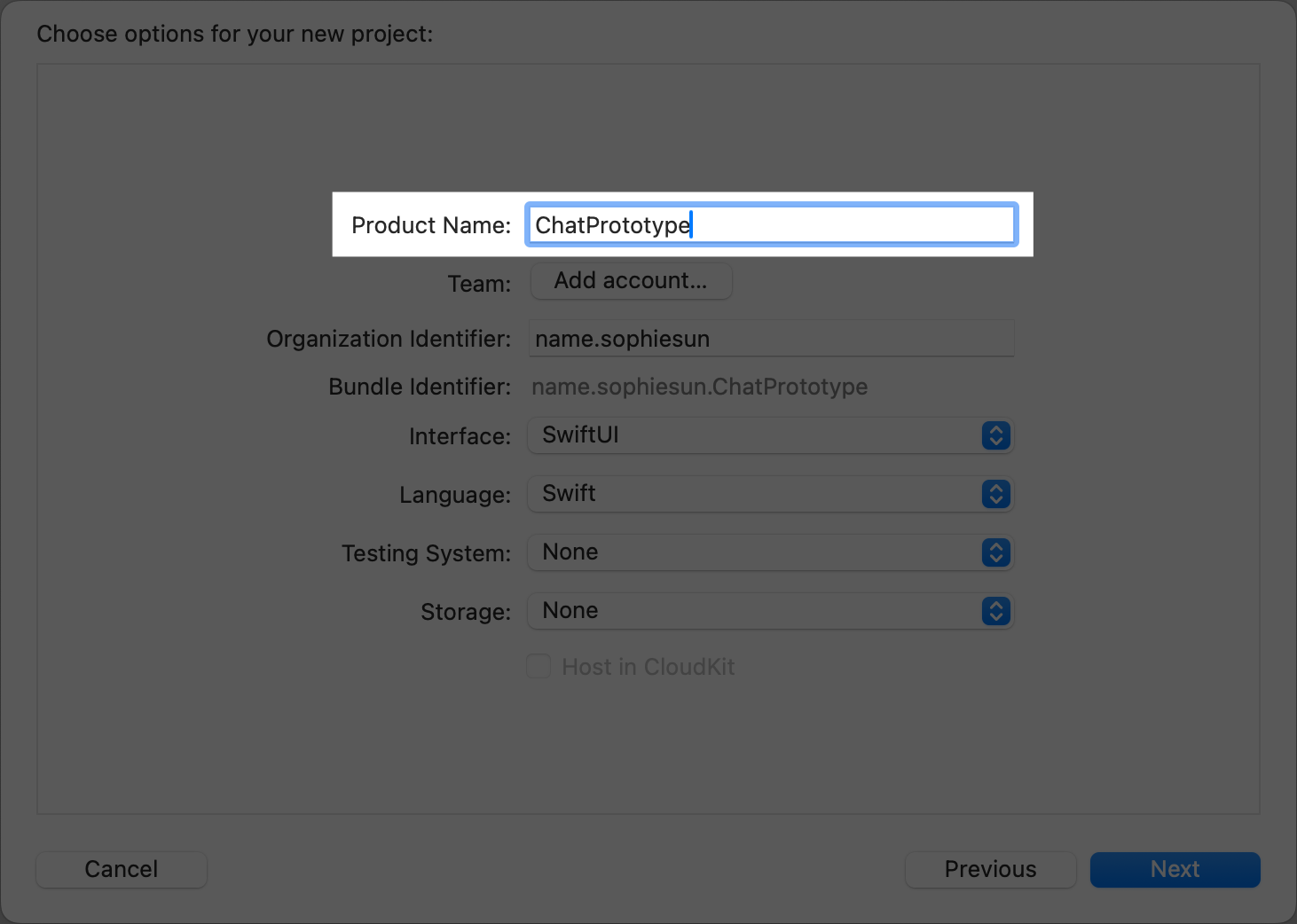Viewport: 1297px width, 924px height.
Task: Click the 'Organization Identifier:' label
Action: coord(389,339)
